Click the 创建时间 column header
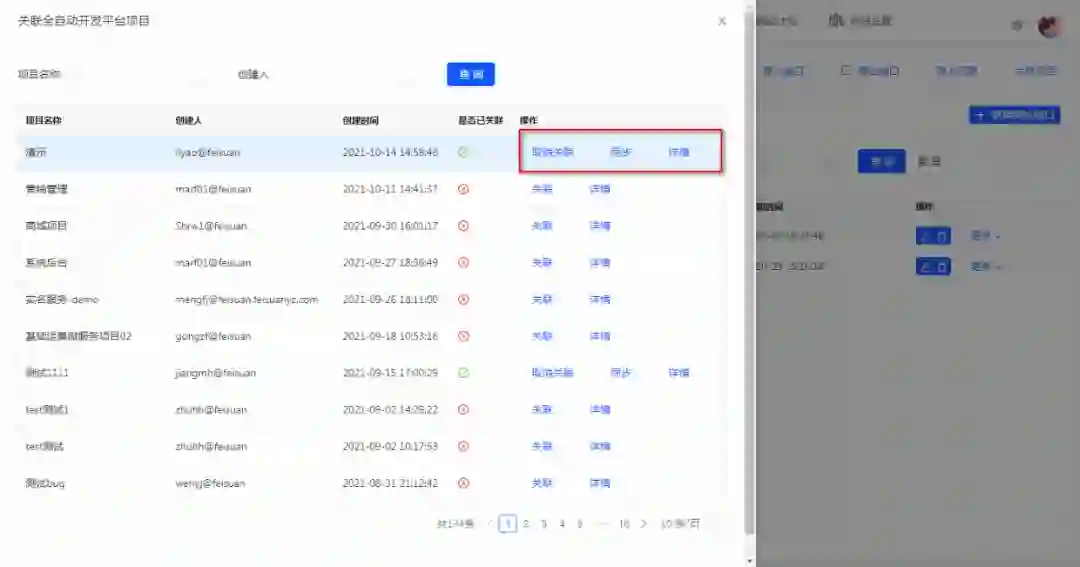Screen dimensions: 1080x567 (361, 121)
